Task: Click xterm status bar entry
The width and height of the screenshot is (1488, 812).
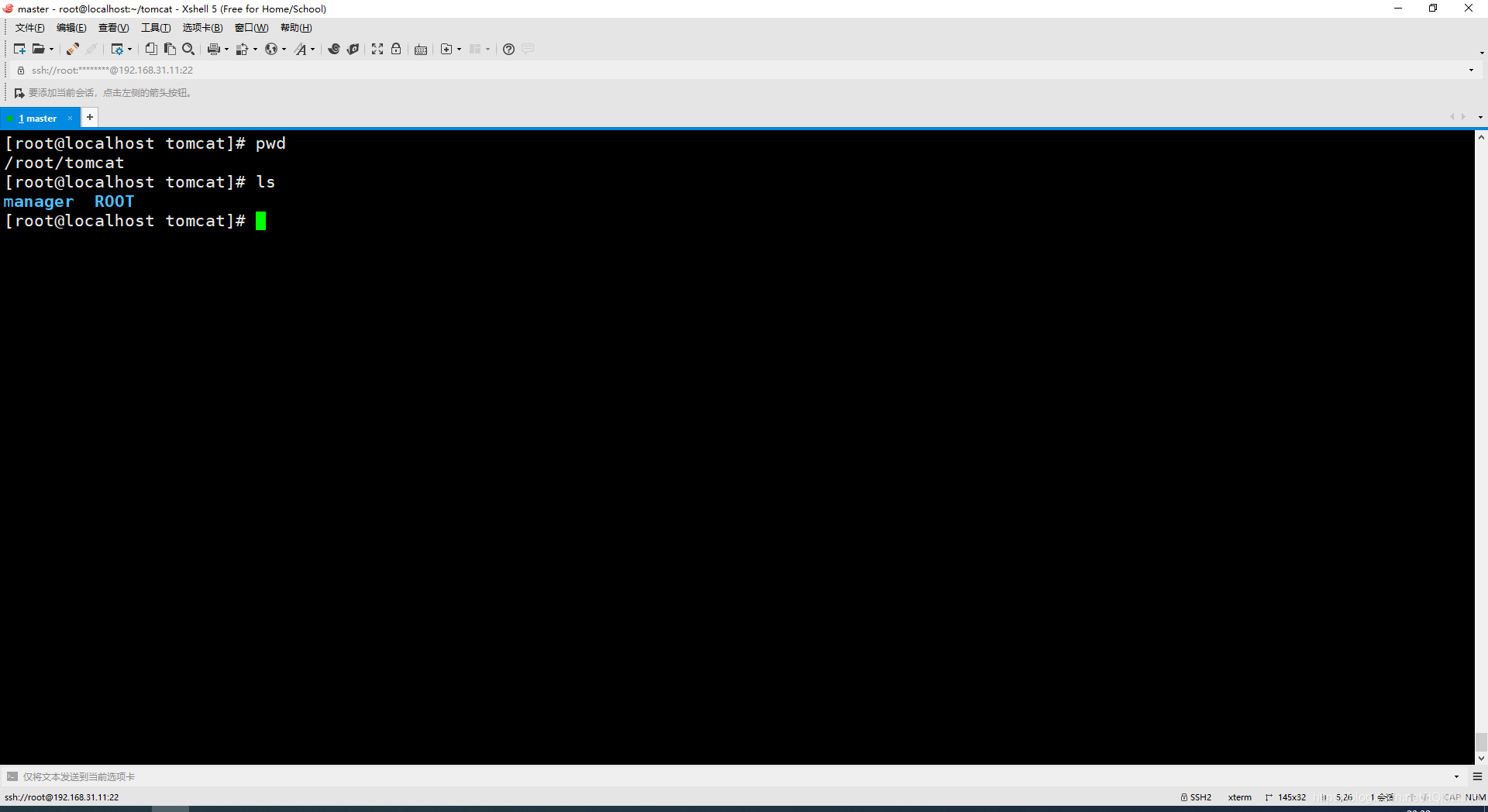Action: [1240, 797]
